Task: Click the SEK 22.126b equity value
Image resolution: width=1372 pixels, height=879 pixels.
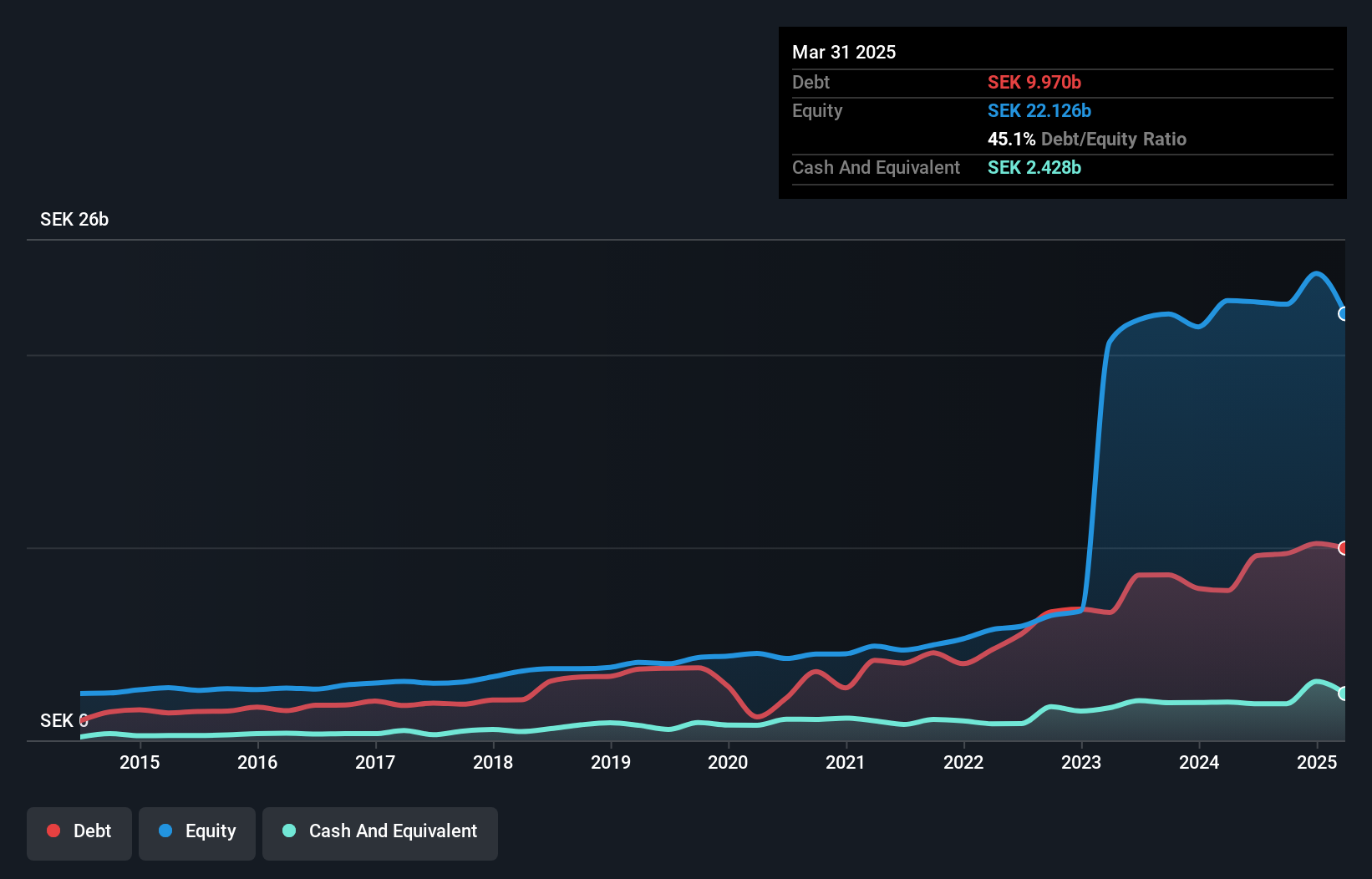Action: pyautogui.click(x=1039, y=110)
